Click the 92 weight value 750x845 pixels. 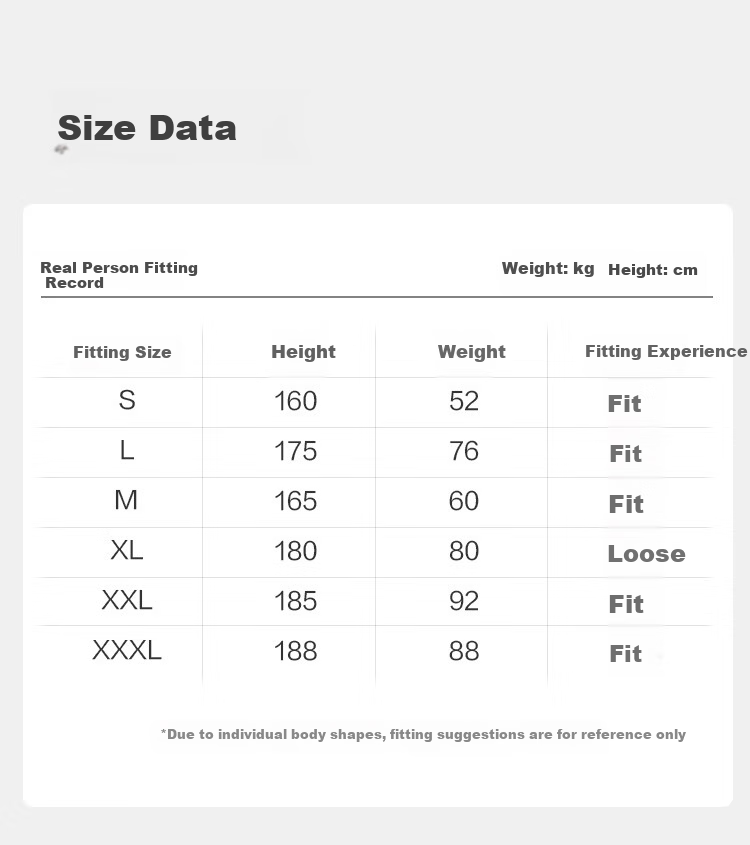pos(464,600)
